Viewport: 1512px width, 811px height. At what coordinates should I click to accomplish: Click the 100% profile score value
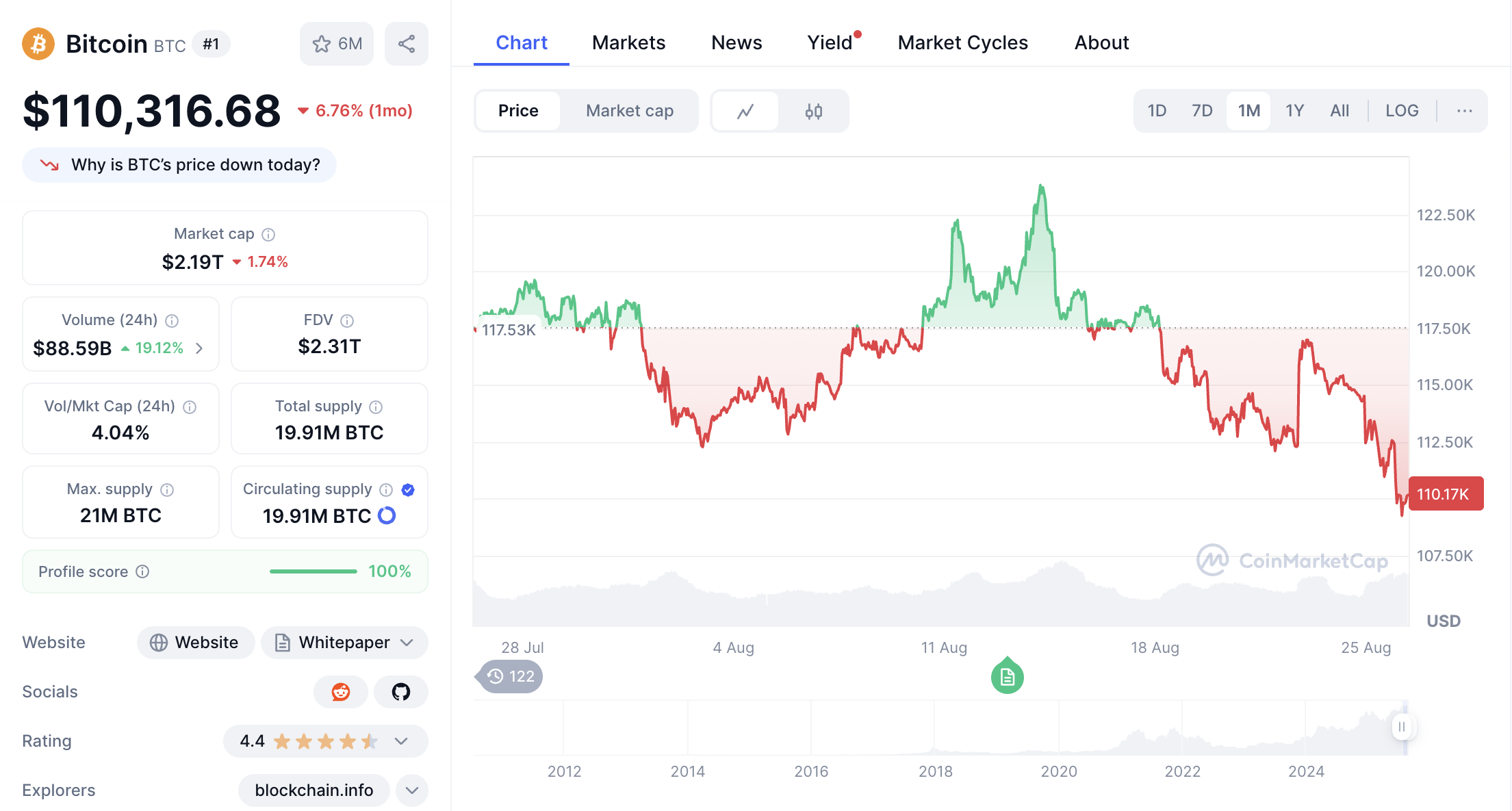pyautogui.click(x=389, y=571)
